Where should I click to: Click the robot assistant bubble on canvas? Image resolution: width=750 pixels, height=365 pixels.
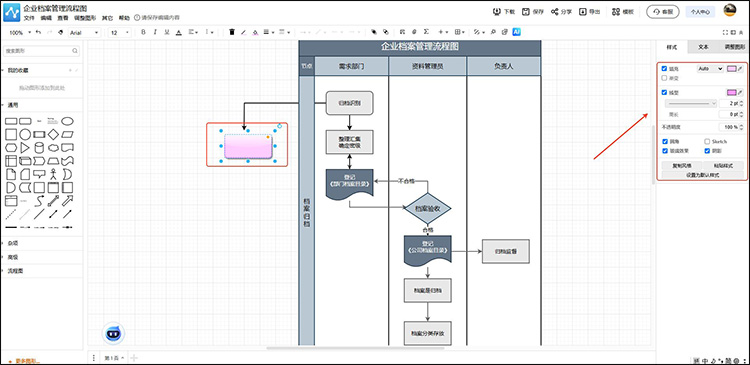pyautogui.click(x=113, y=333)
